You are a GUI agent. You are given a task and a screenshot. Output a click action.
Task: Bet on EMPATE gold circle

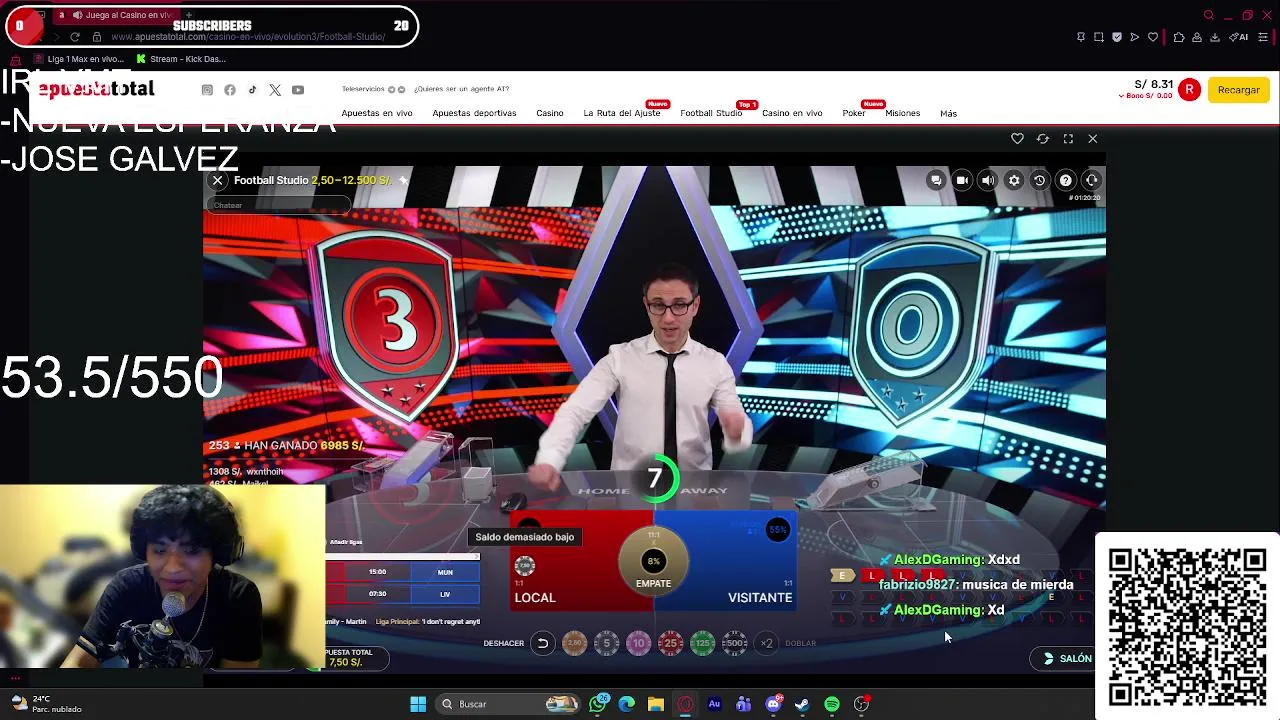coord(654,562)
